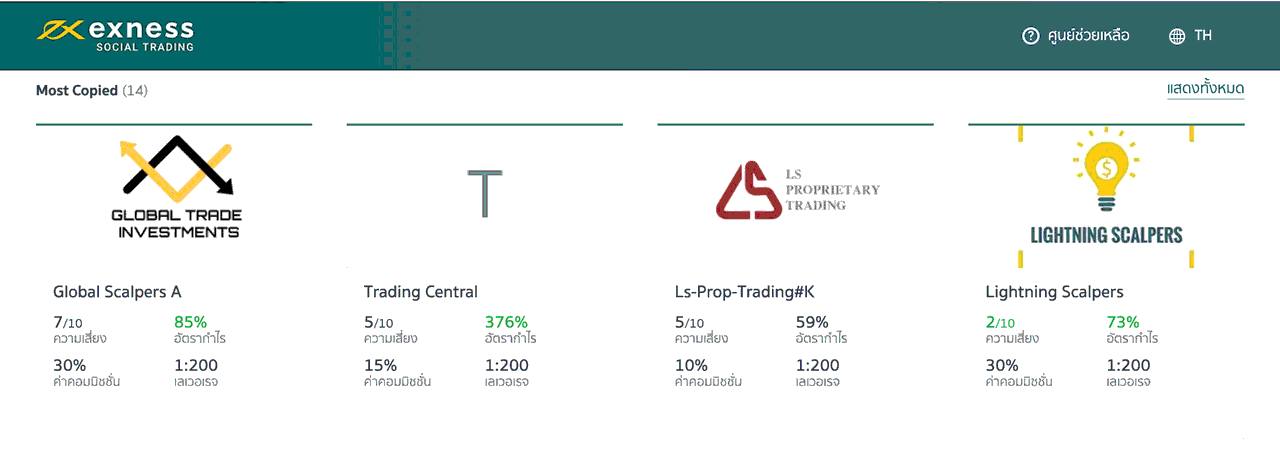Click แสดงทั้งหมด to show all strategies
This screenshot has width=1280, height=457.
pos(1205,89)
